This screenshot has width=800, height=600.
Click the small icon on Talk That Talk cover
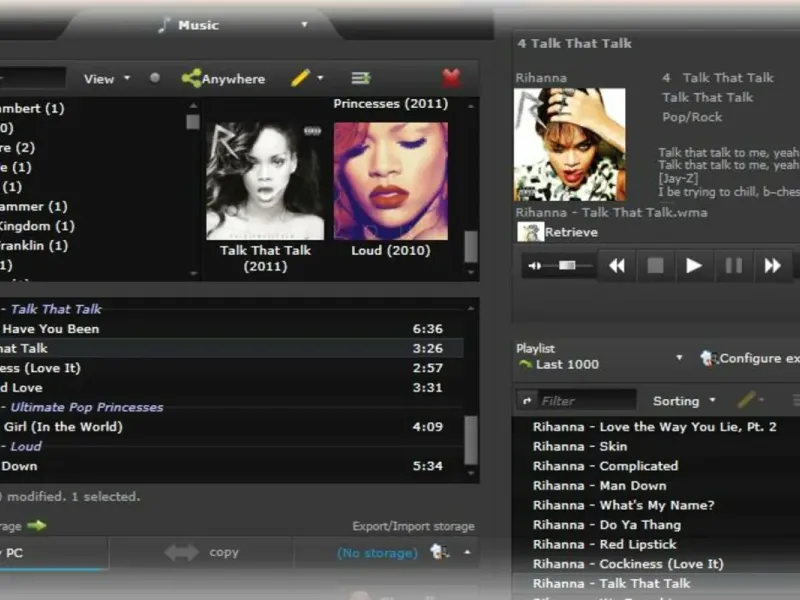312,131
